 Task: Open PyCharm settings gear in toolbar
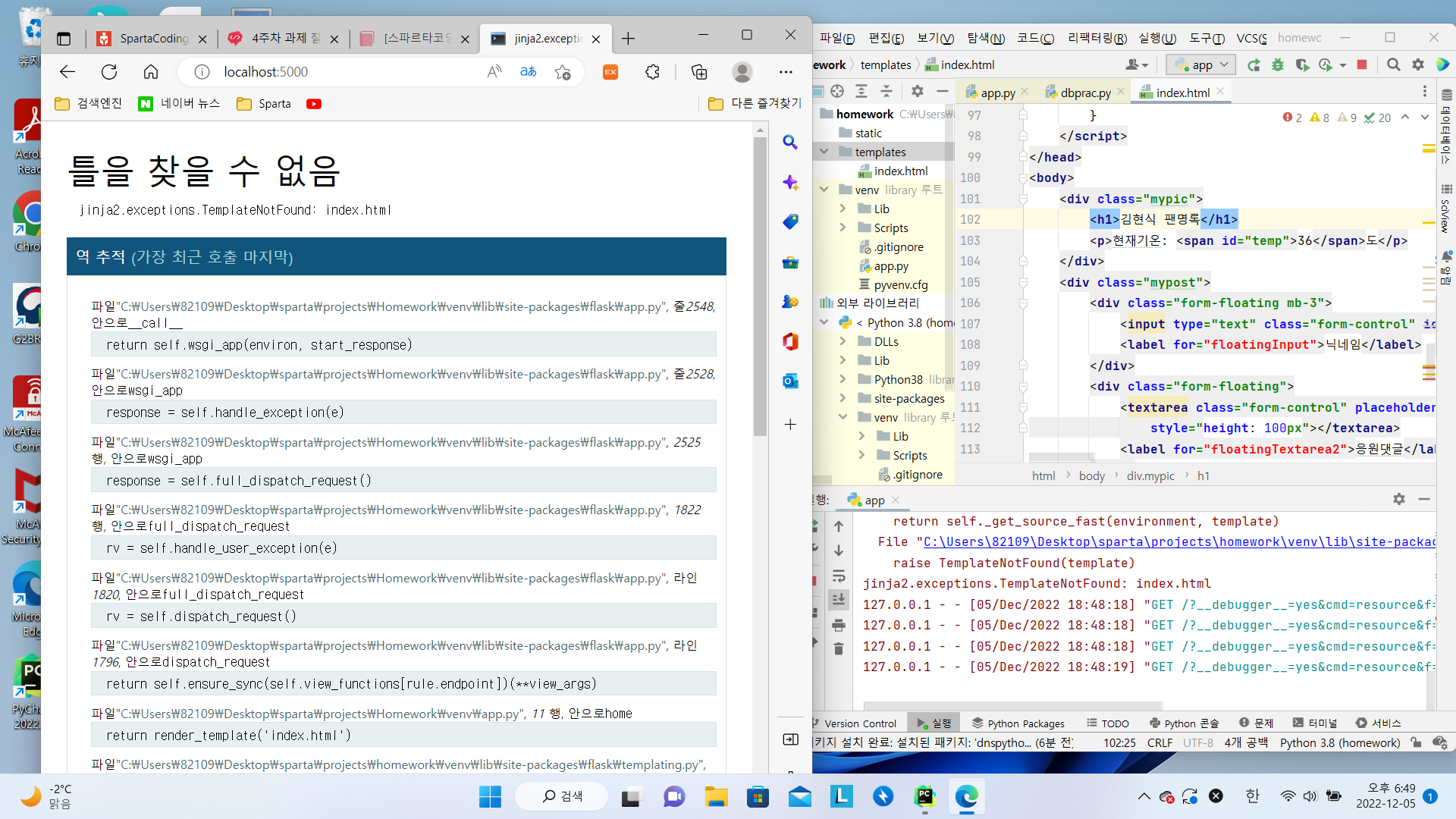(1418, 65)
